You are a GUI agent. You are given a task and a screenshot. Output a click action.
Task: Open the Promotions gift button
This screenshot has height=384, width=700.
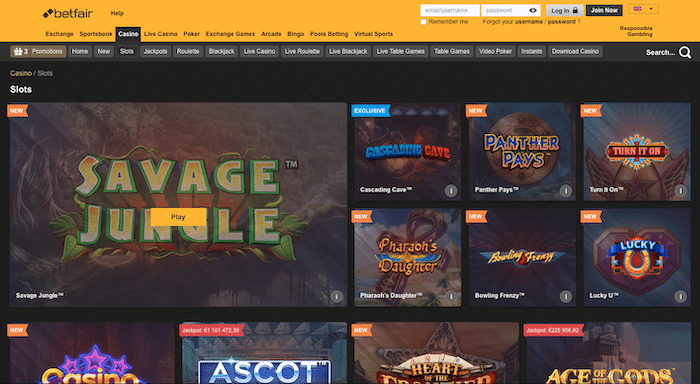(x=38, y=51)
